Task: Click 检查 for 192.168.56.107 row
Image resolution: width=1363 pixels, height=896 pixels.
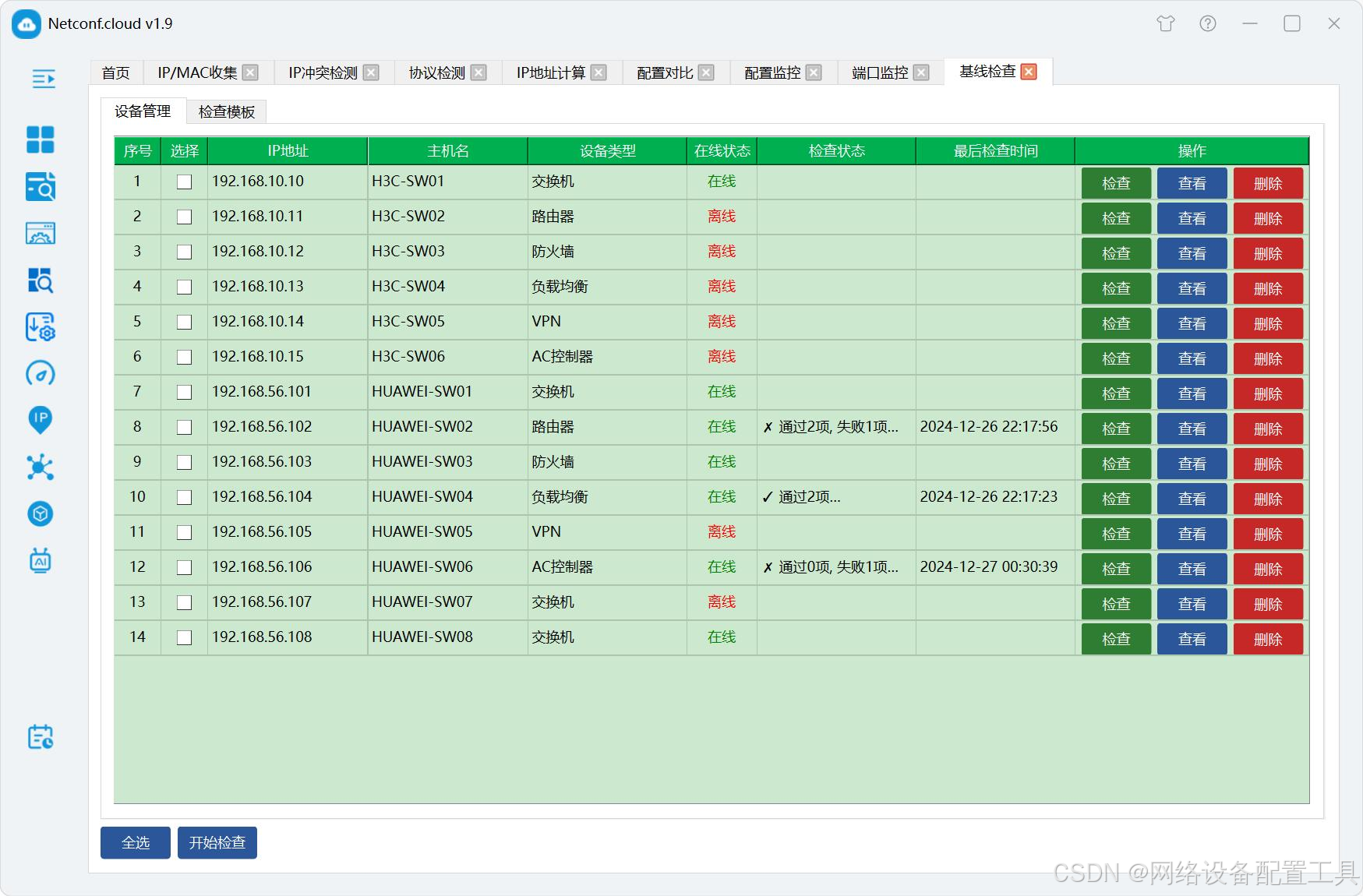Action: [1116, 604]
